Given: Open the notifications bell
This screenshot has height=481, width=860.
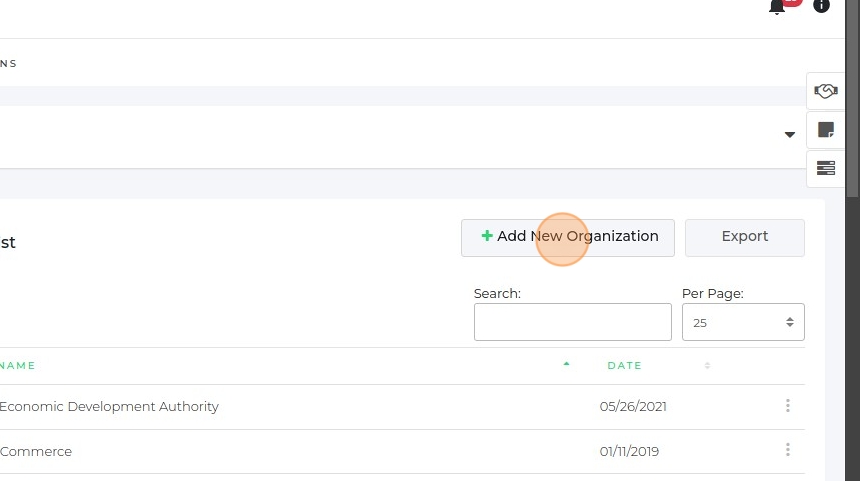Looking at the screenshot, I should click(x=777, y=7).
